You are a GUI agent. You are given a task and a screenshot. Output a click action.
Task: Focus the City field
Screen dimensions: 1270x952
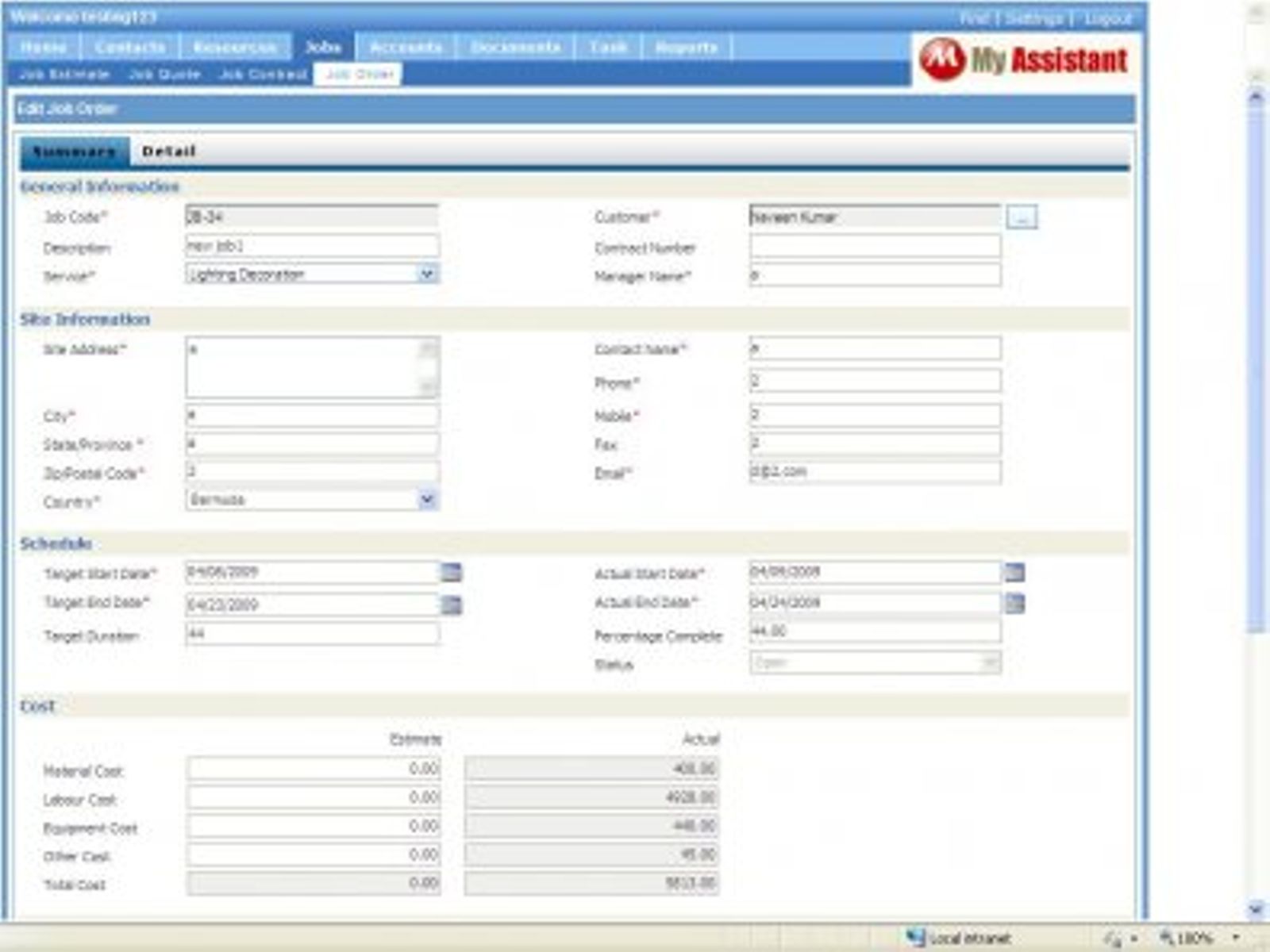click(x=311, y=415)
